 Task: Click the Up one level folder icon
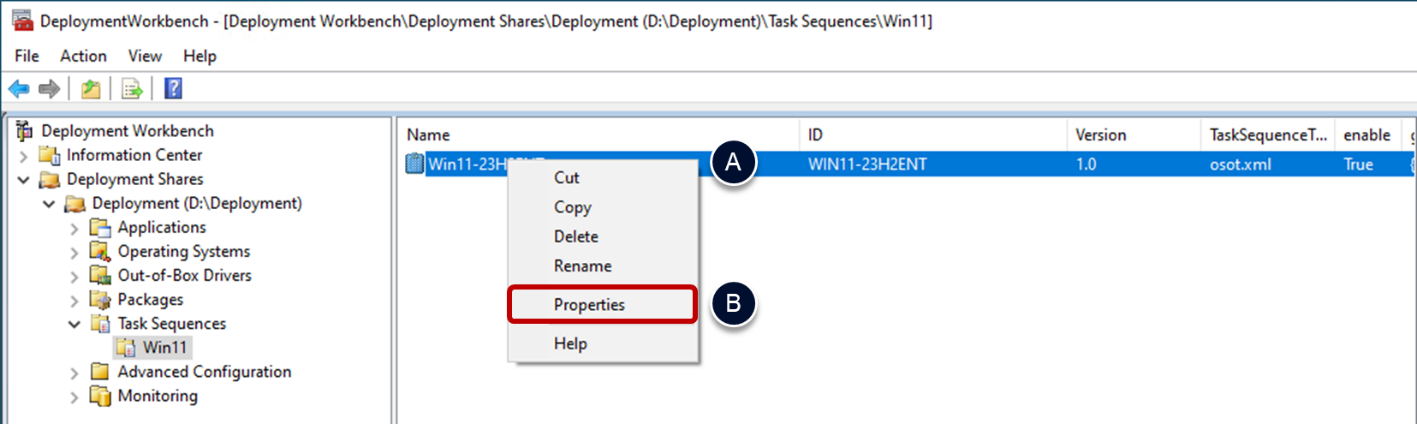coord(91,90)
